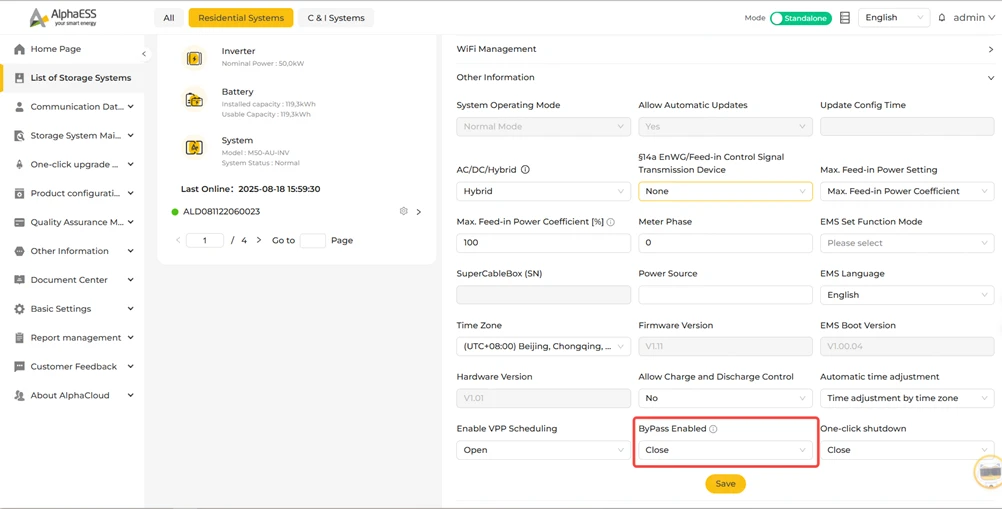Viewport: 1002px width, 509px height.
Task: Open the EMS Set Function Mode dropdown
Action: [907, 243]
